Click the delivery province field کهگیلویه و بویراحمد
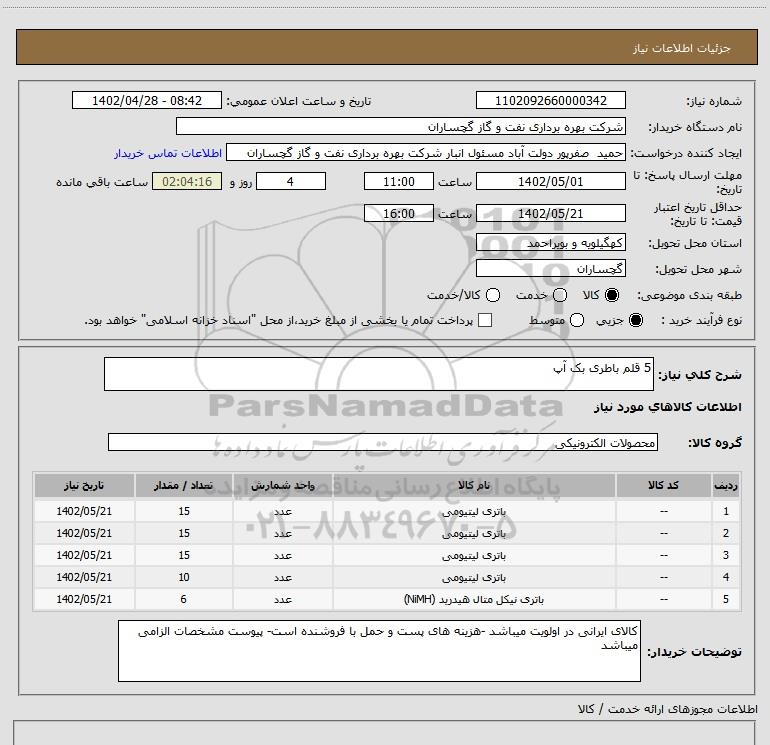 click(x=550, y=243)
